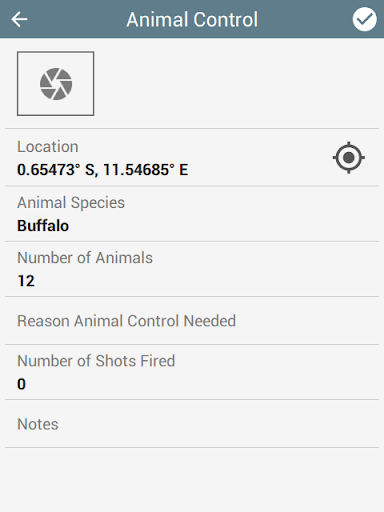384x512 pixels.
Task: Click blank space right of camera box
Action: tap(237, 84)
